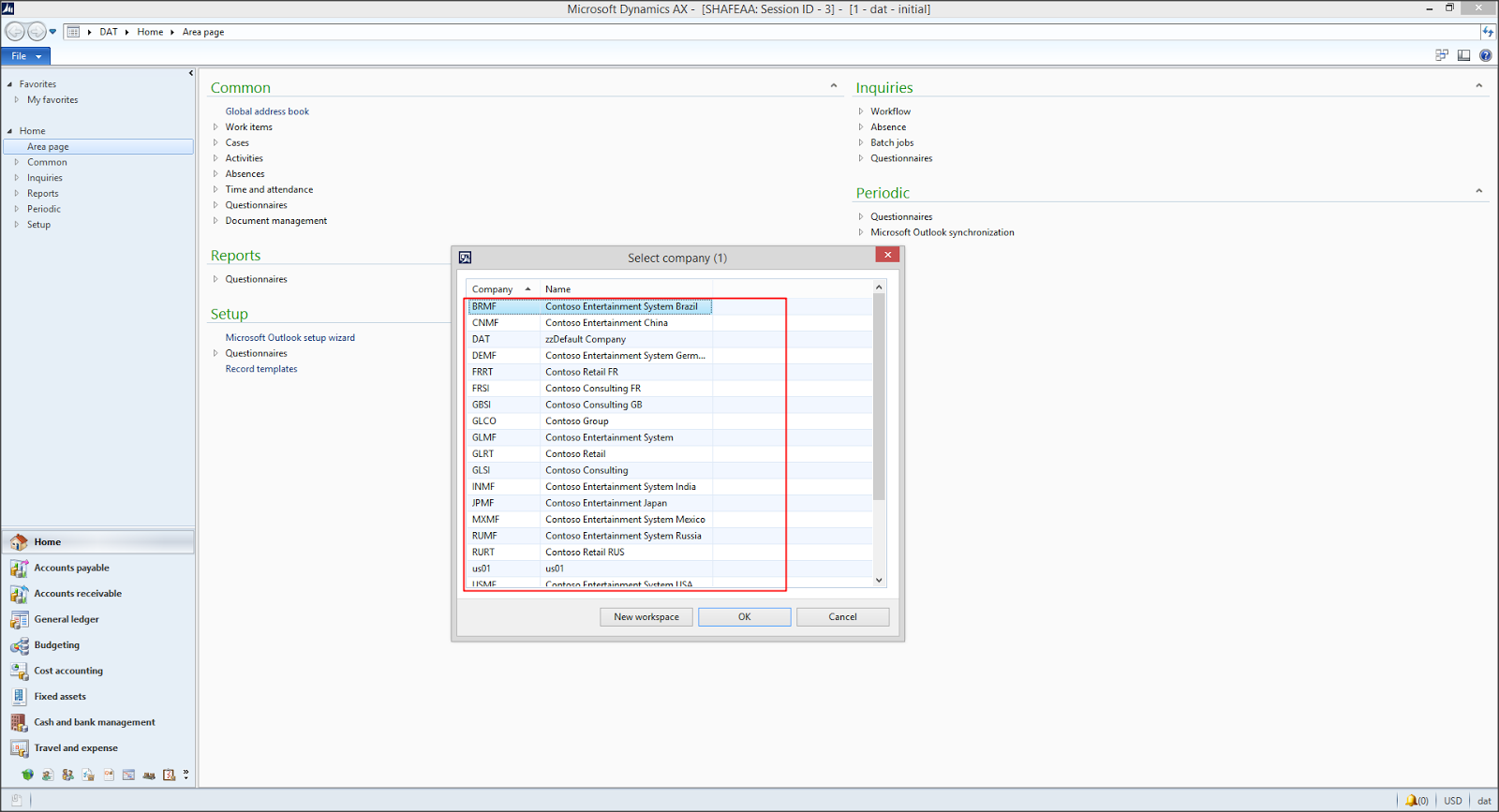The width and height of the screenshot is (1499, 812).
Task: Open the navigation history dropdown arrow
Action: (x=52, y=32)
